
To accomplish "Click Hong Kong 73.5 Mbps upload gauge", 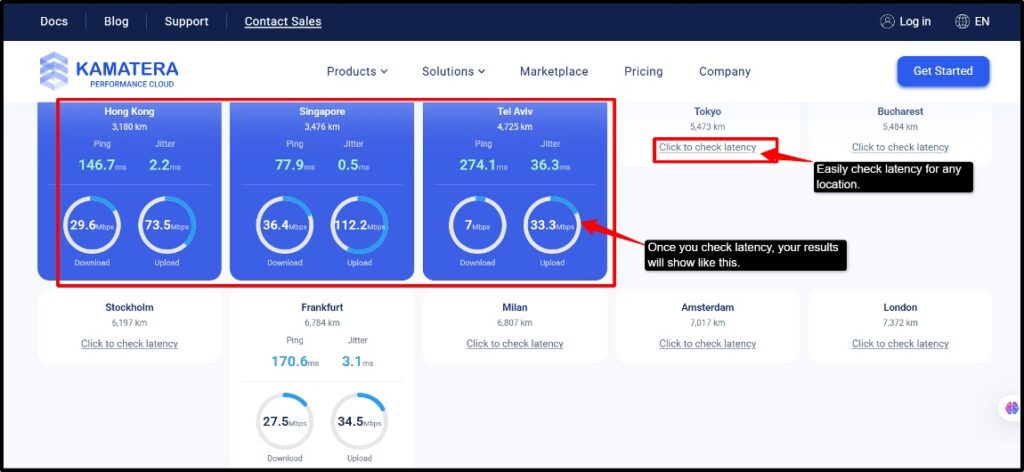I will 167,225.
